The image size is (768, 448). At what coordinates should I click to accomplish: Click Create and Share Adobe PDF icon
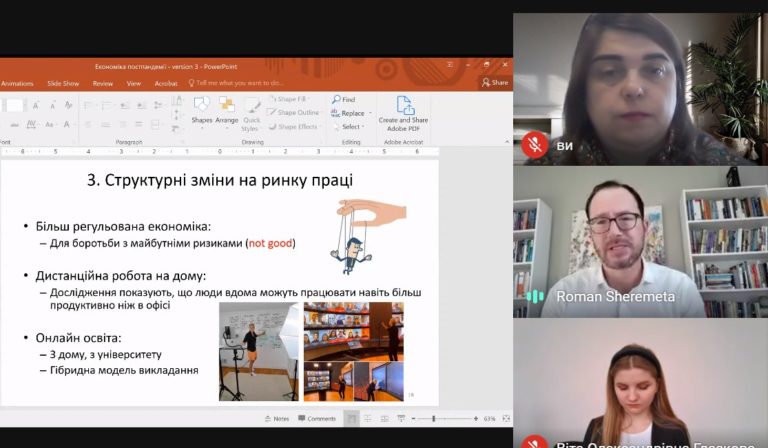405,105
